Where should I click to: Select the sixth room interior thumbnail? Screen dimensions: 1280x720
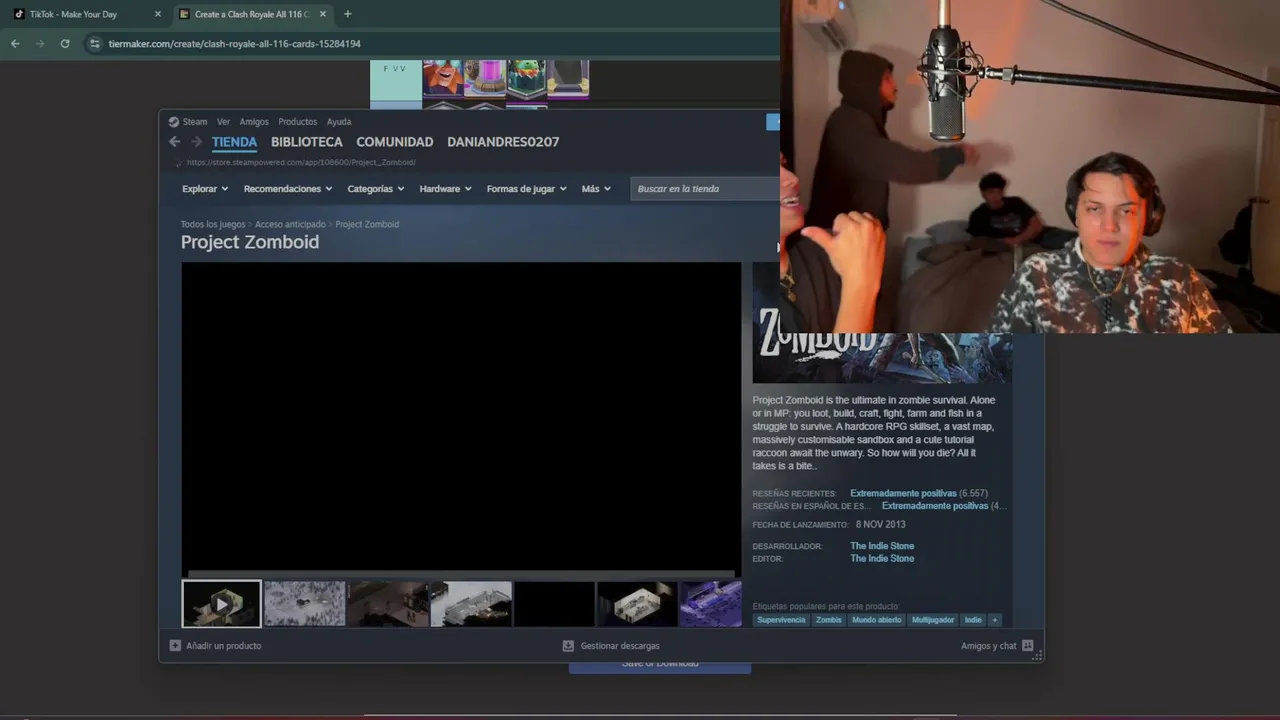click(x=637, y=604)
